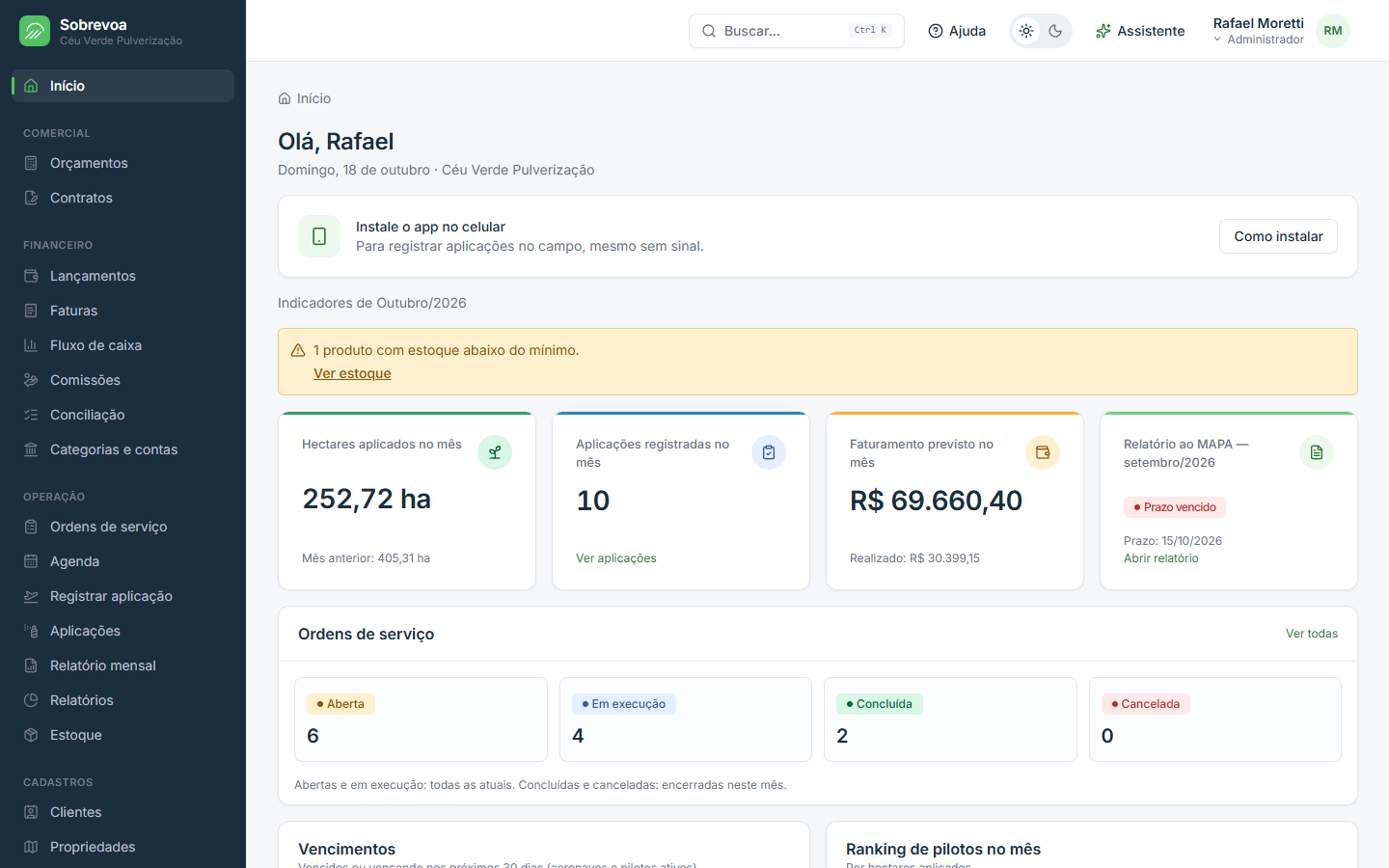1389x868 pixels.
Task: Click the Conciliação checklist icon
Action: point(31,415)
